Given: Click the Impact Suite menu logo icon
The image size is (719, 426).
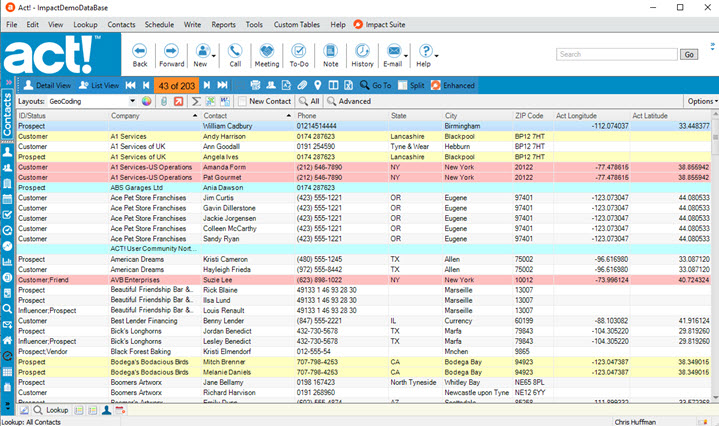Looking at the screenshot, I should click(358, 24).
